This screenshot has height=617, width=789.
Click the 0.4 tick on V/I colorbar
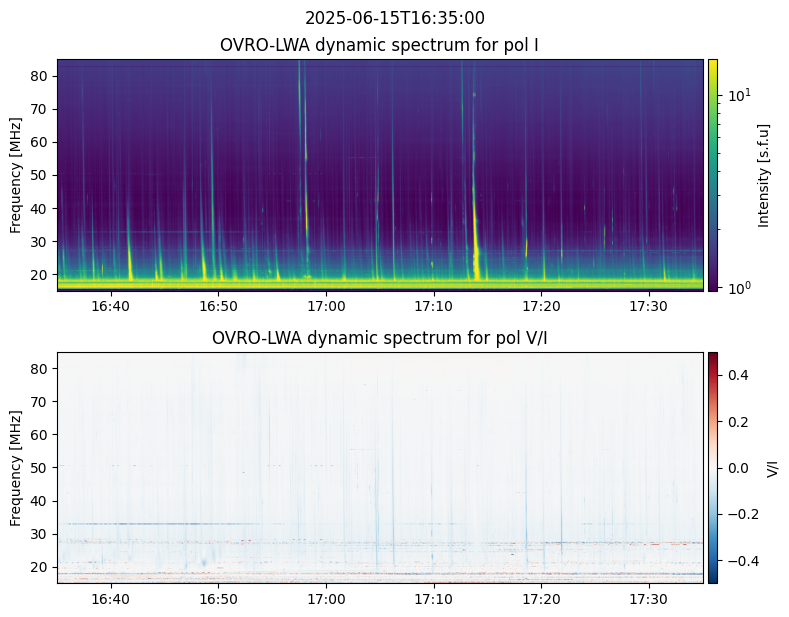coord(737,374)
